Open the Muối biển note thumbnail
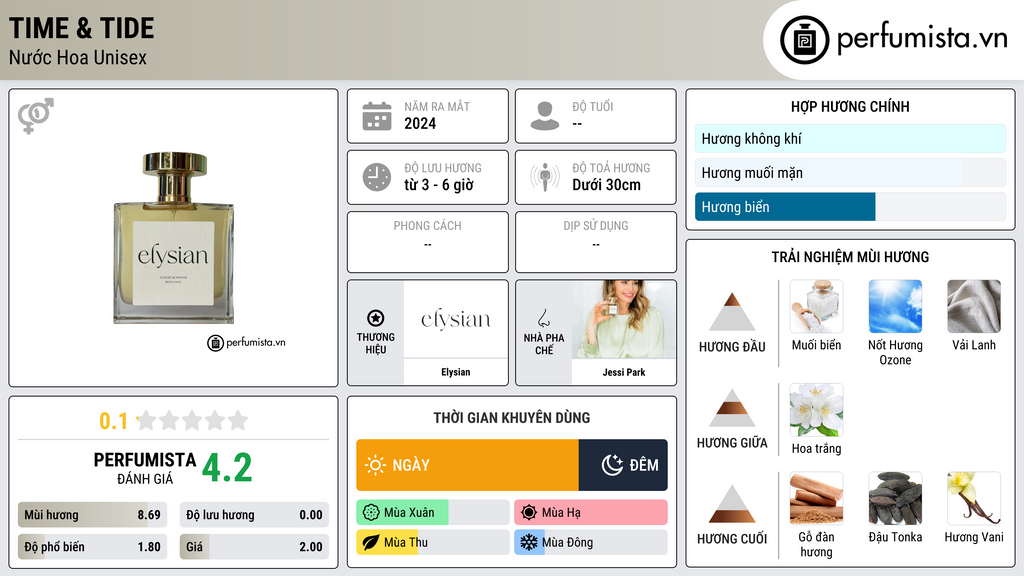This screenshot has height=576, width=1024. point(816,306)
